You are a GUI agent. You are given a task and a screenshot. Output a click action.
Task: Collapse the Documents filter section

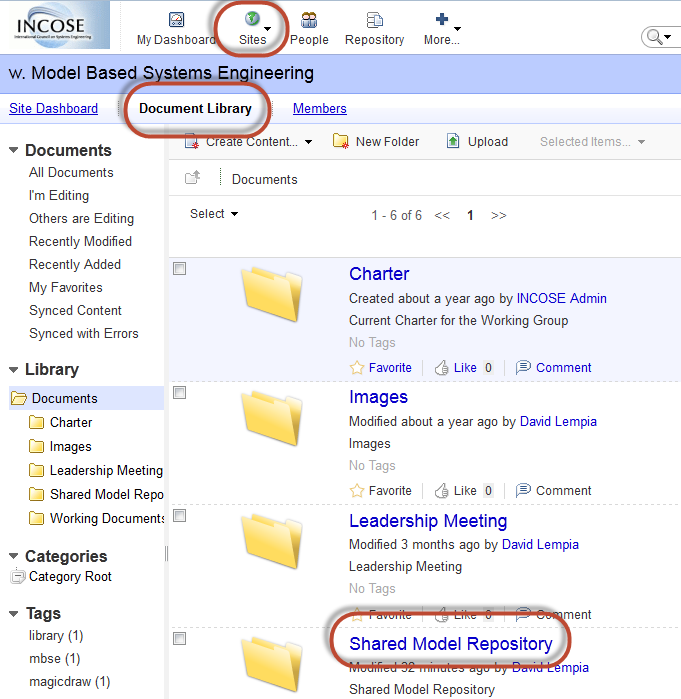tap(14, 150)
